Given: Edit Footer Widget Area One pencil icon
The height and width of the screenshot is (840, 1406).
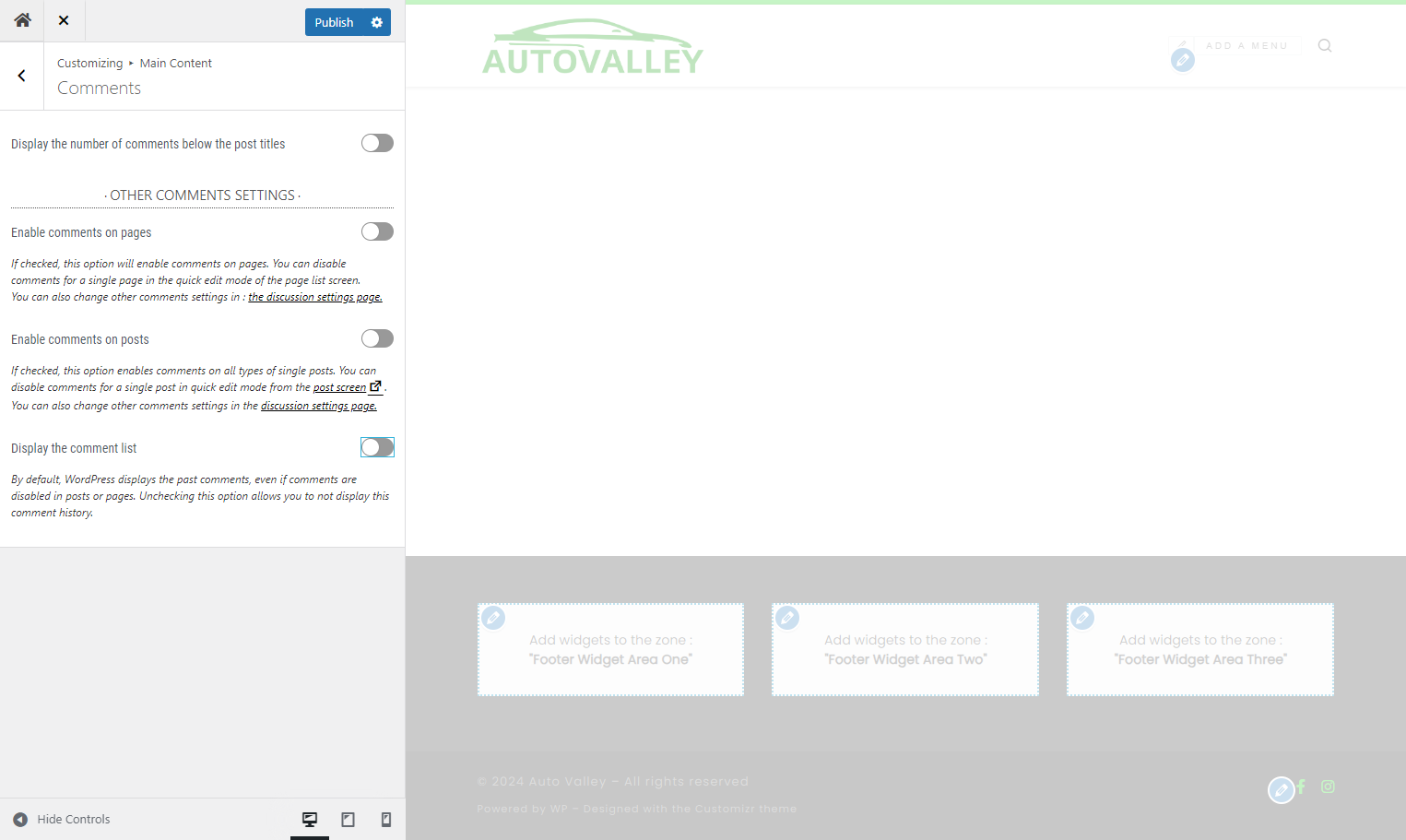Looking at the screenshot, I should pos(493,618).
